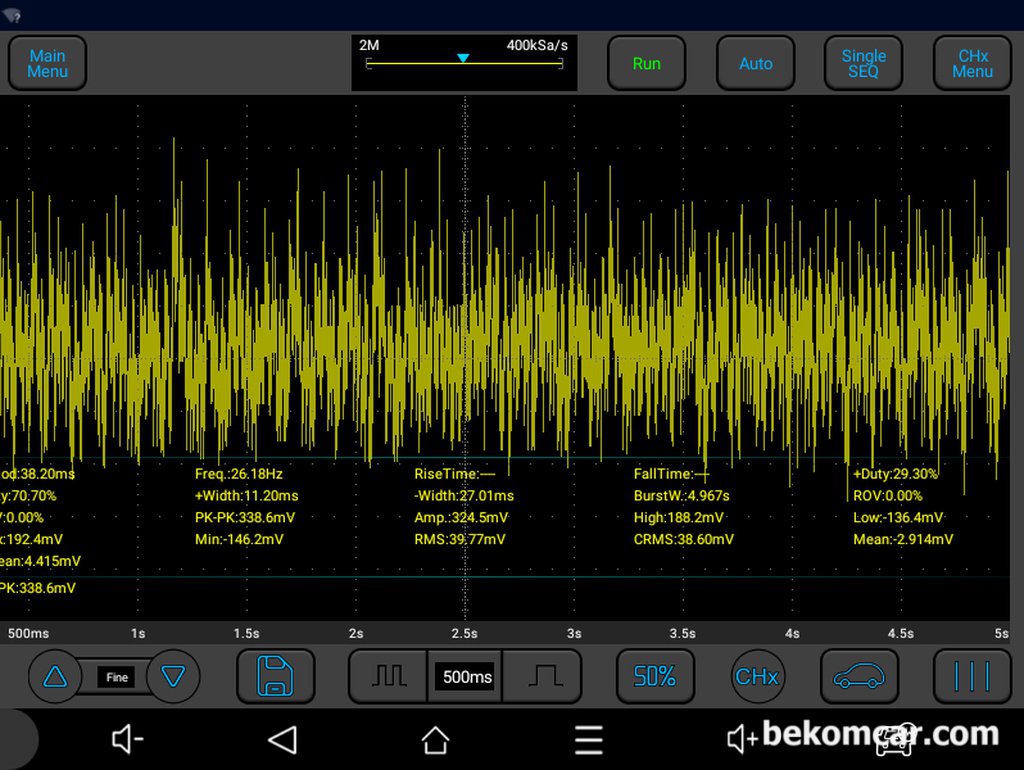Tap the down triangle adjustment button
The image size is (1024, 770).
[173, 677]
